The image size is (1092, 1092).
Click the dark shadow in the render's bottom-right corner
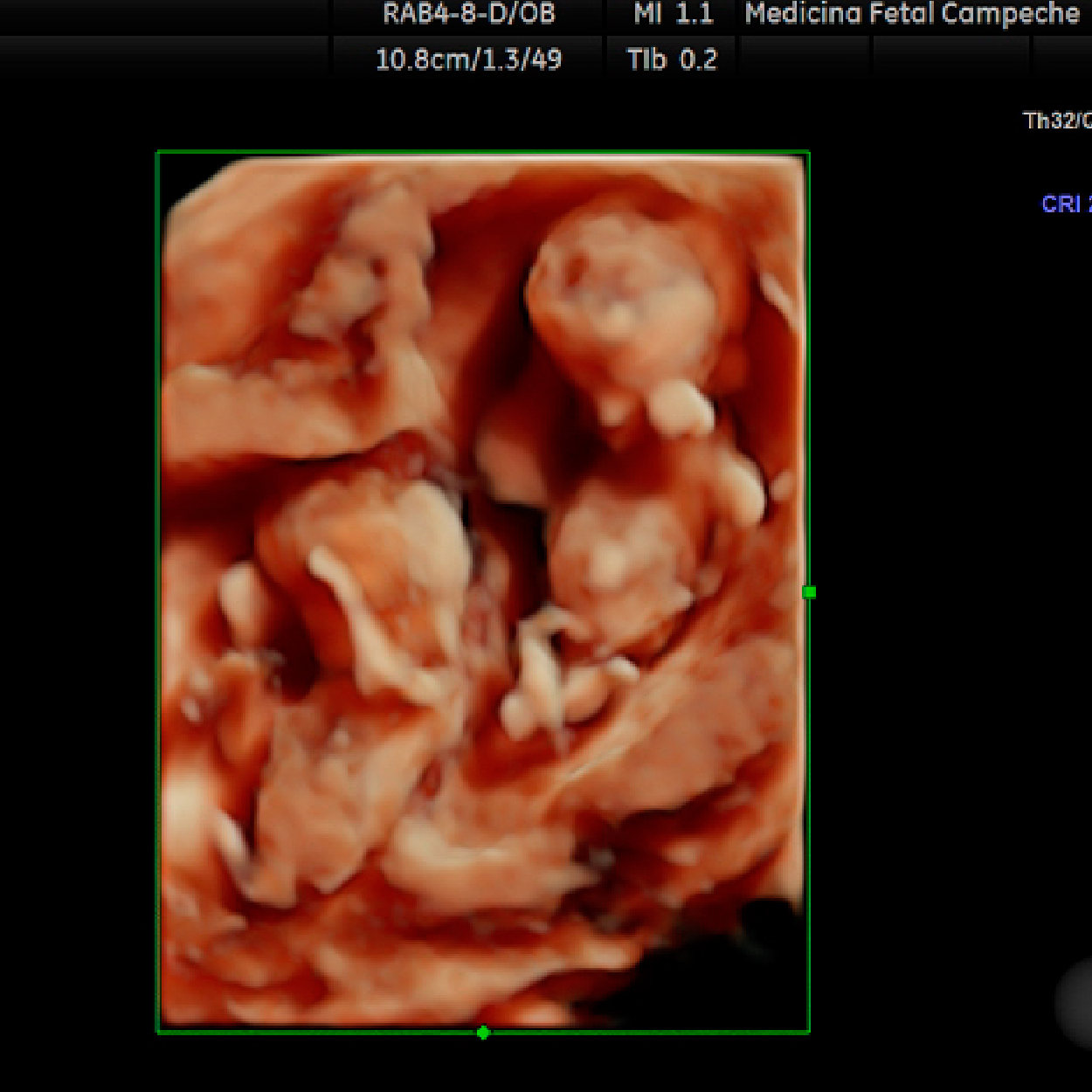tap(743, 961)
